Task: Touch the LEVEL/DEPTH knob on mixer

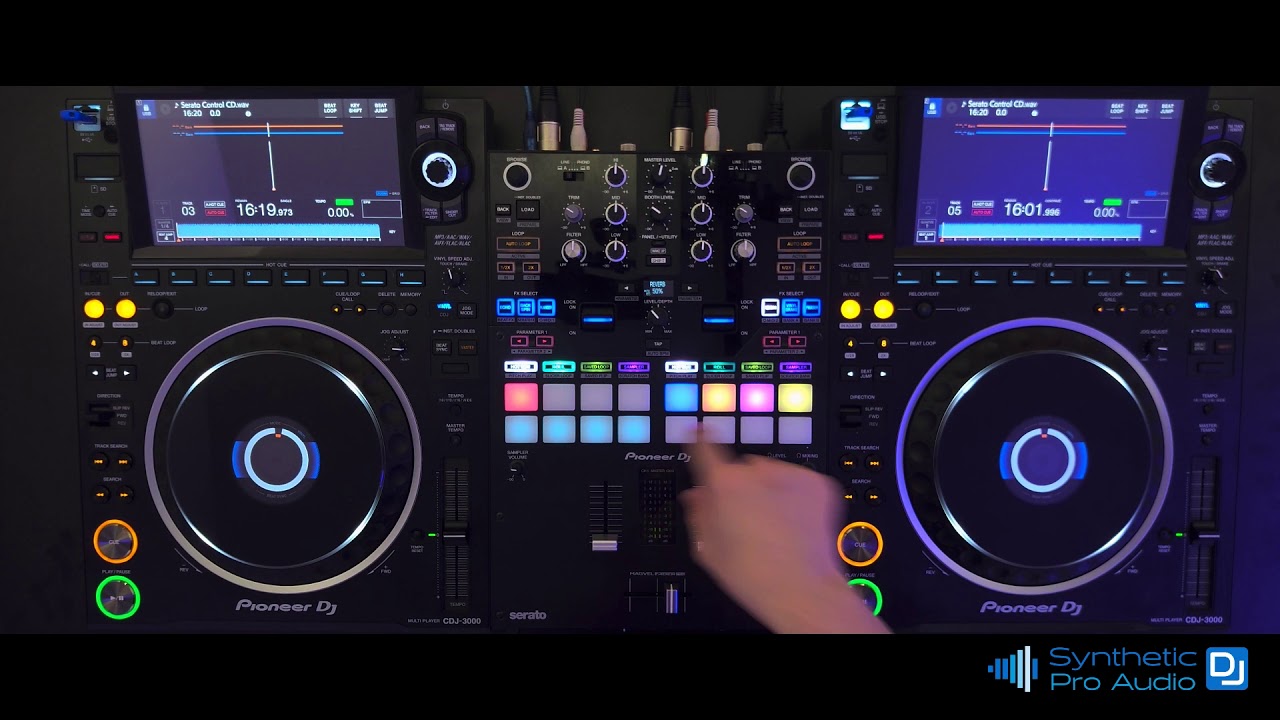Action: click(657, 316)
